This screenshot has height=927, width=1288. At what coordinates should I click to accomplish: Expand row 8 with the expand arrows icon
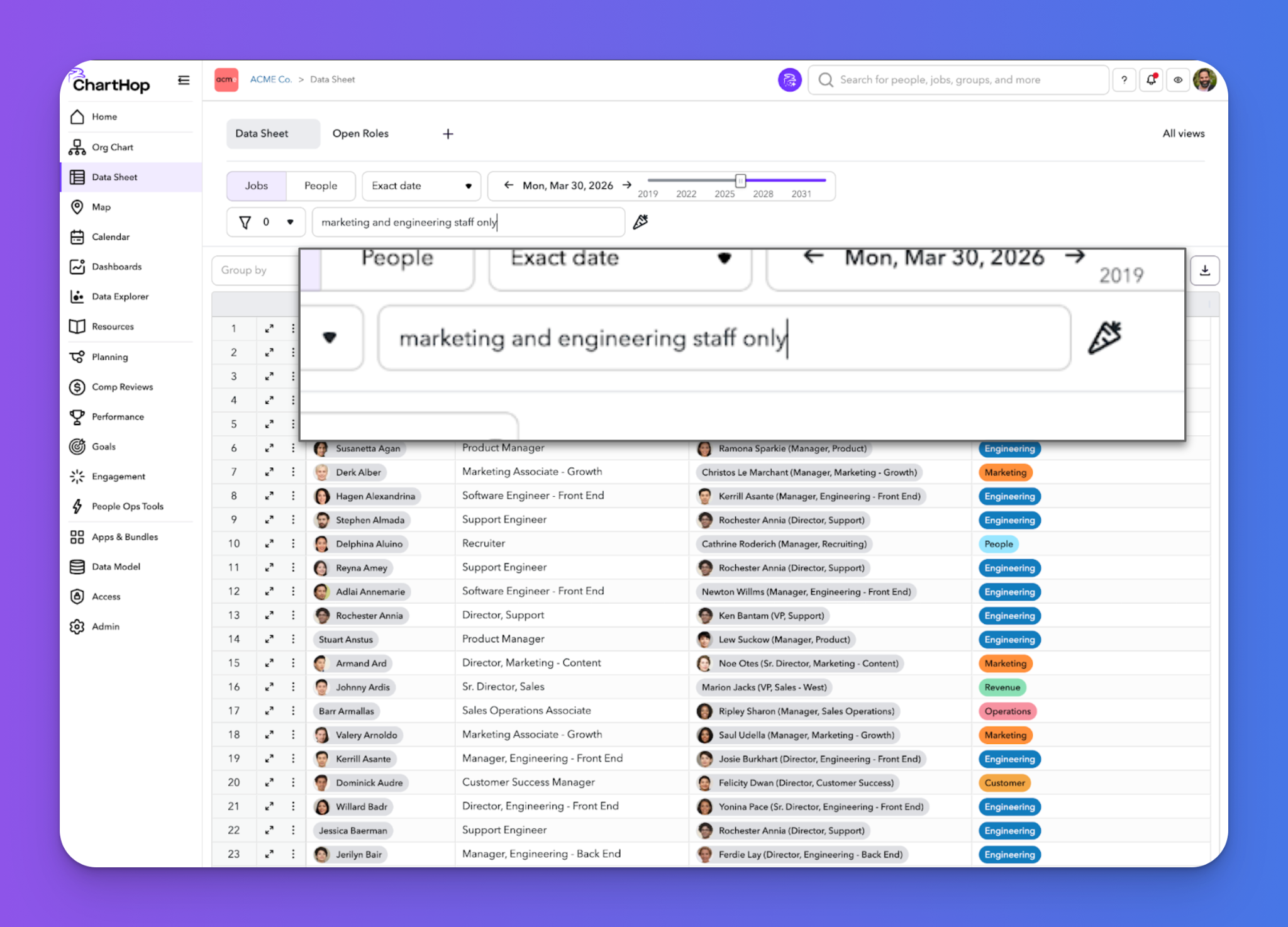tap(269, 496)
